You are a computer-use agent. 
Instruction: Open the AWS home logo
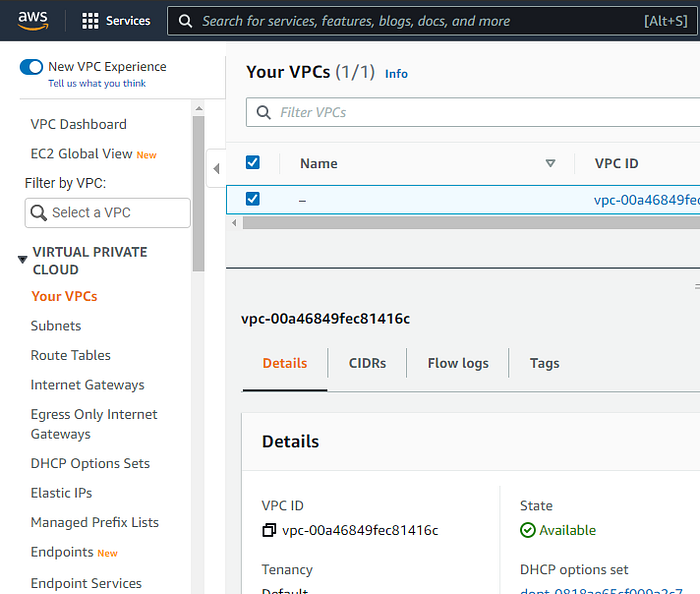[x=33, y=20]
